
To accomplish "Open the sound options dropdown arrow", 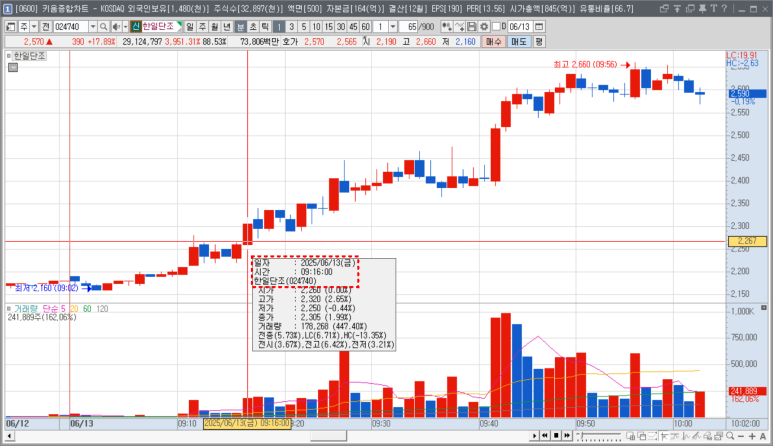I will (x=125, y=27).
